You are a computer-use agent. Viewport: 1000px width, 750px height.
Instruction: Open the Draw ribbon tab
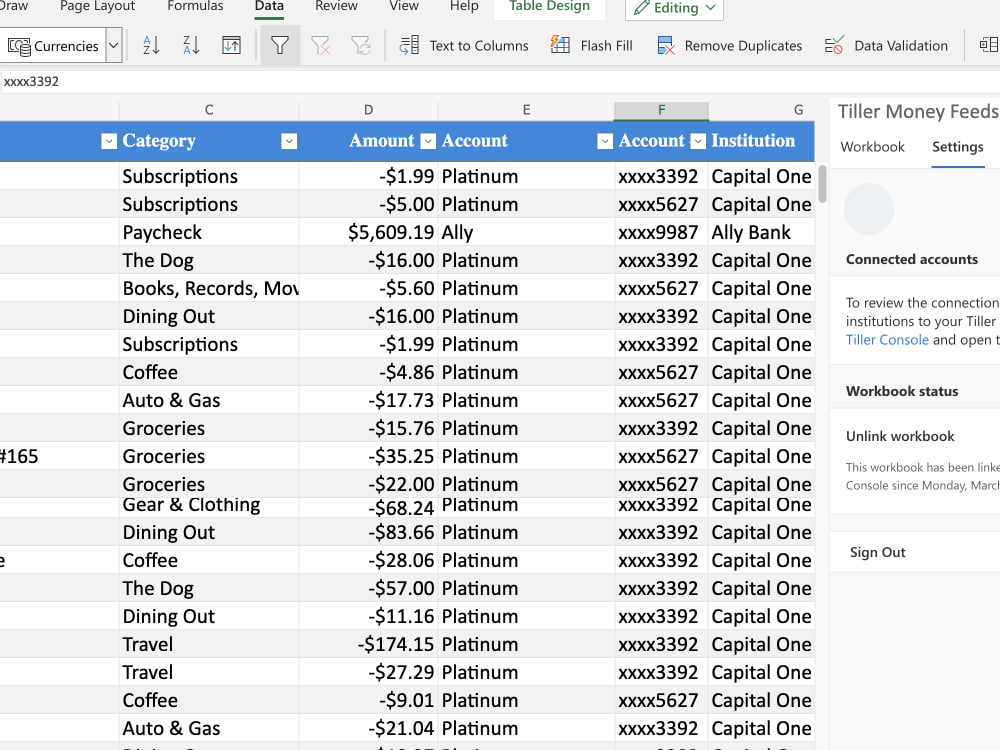[x=14, y=6]
